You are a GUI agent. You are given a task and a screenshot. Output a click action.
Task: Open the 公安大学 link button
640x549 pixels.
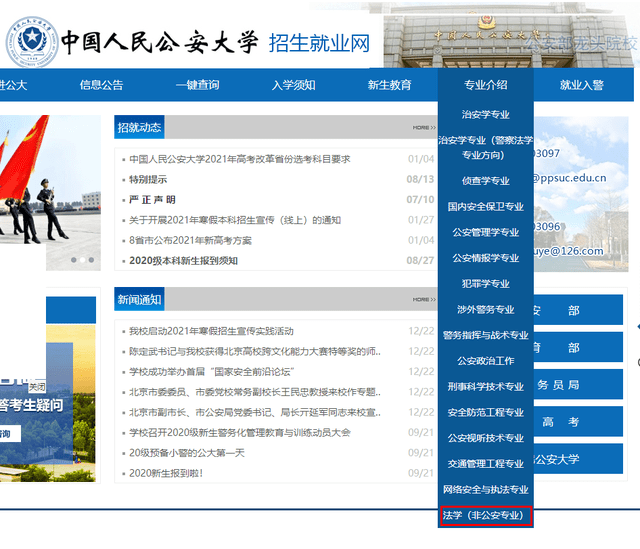pos(578,459)
